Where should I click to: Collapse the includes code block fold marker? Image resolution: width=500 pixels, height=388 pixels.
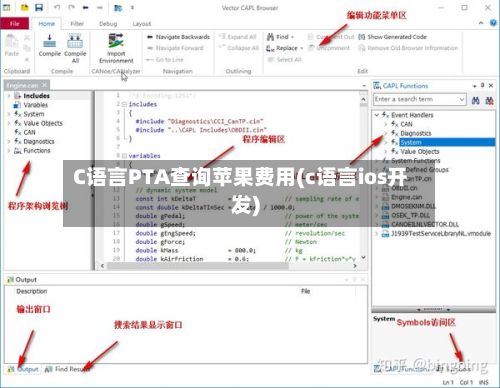[124, 104]
